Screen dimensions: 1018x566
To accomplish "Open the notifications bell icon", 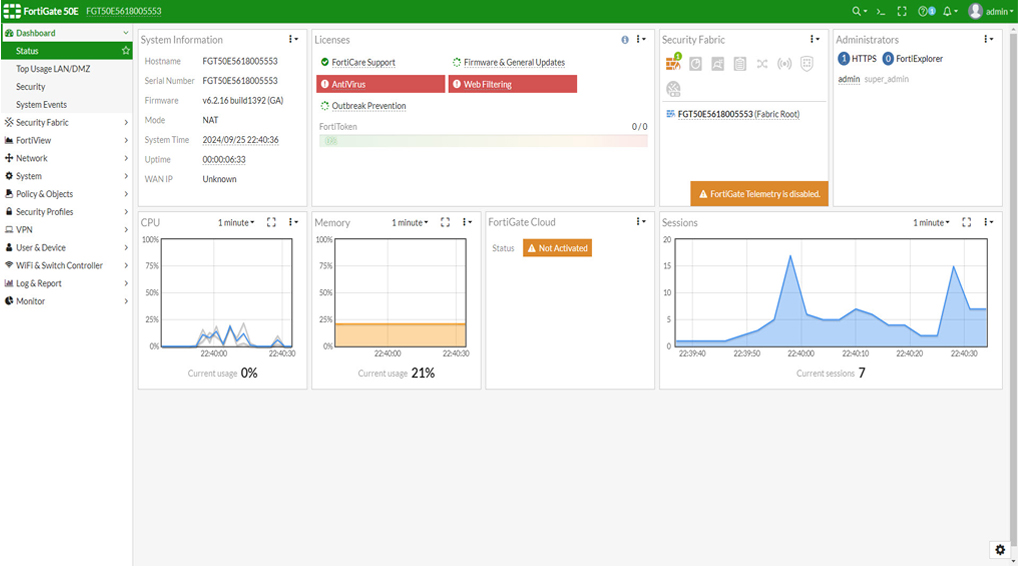I will tap(950, 11).
